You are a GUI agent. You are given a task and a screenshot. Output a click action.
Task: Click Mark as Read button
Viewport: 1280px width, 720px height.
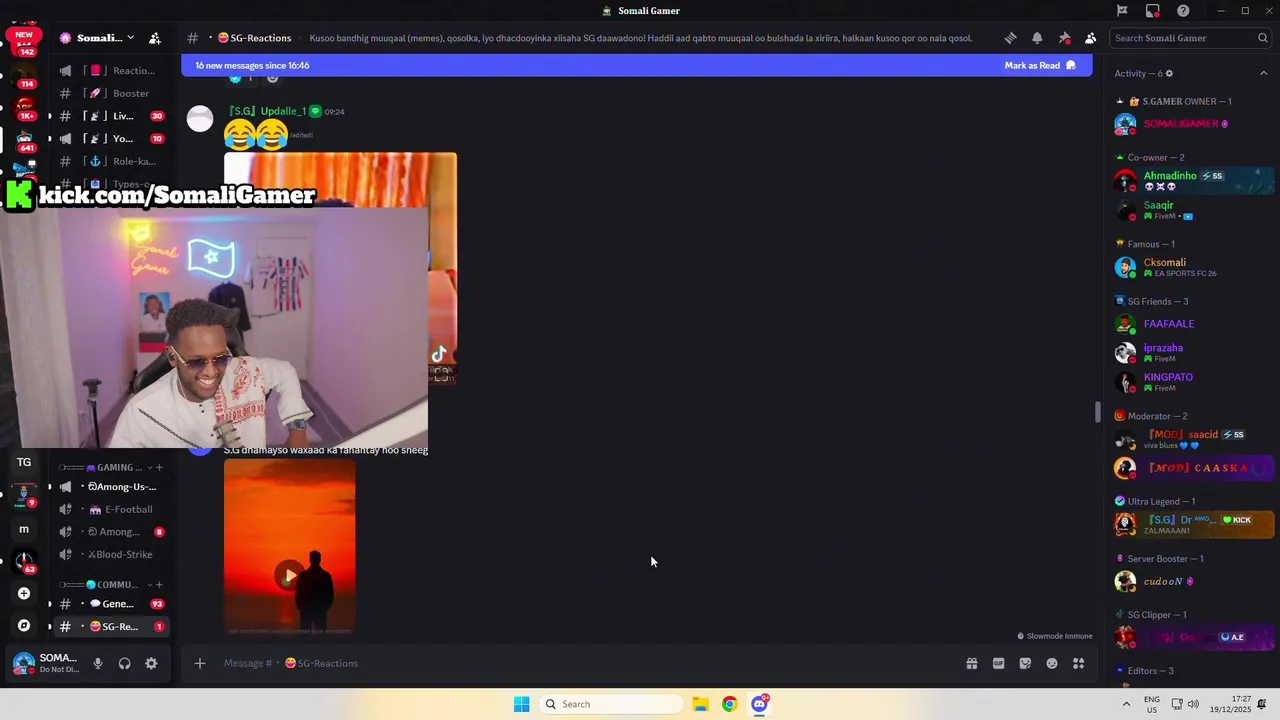1040,65
